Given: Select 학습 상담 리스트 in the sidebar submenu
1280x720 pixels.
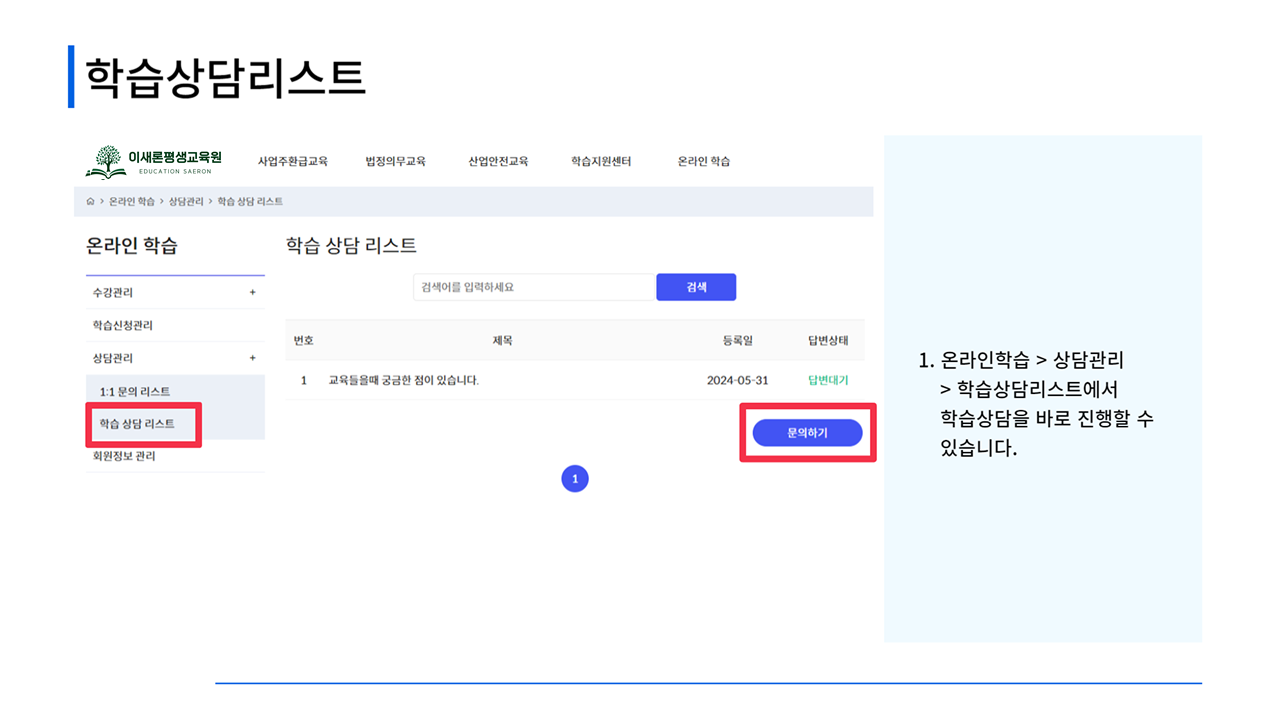Looking at the screenshot, I should pos(137,424).
